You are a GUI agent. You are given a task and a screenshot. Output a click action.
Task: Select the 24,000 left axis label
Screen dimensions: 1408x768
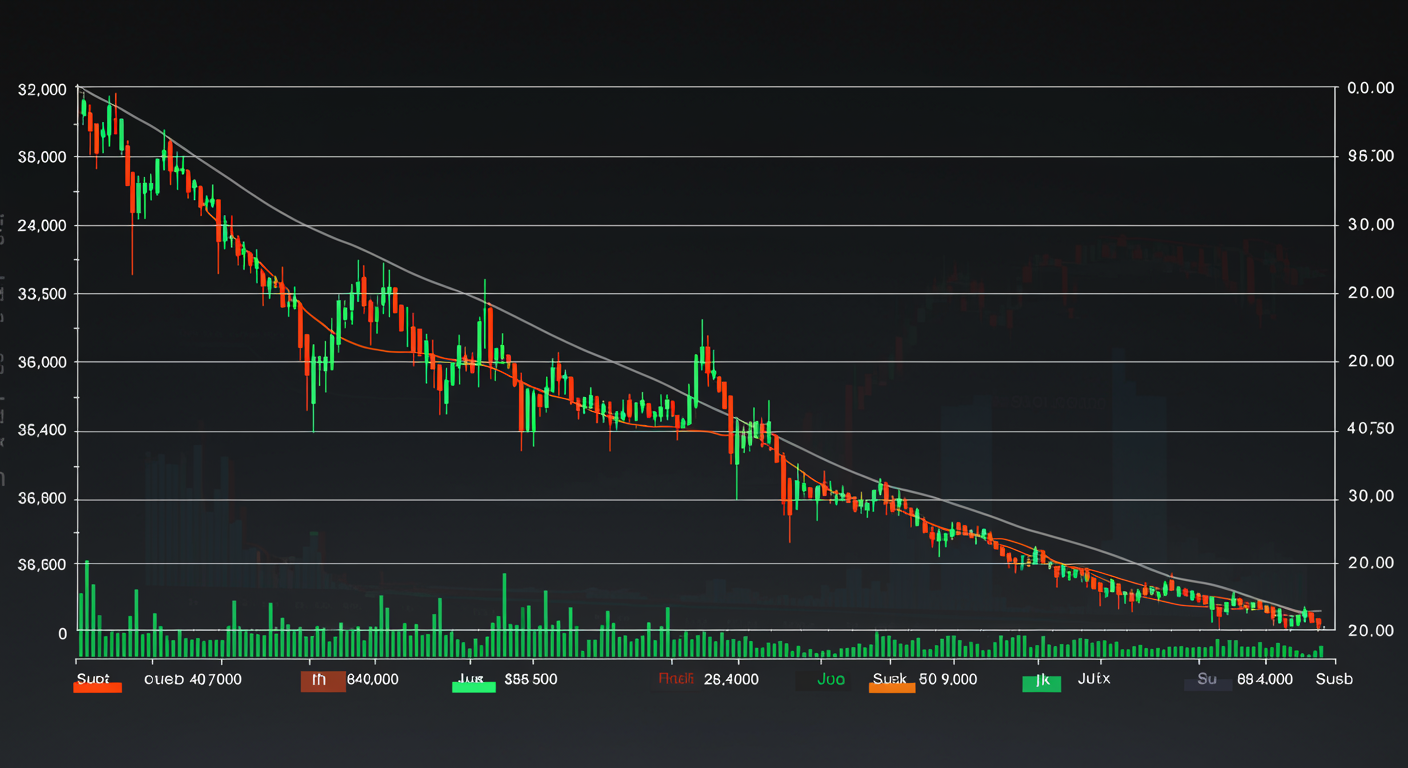pos(42,225)
